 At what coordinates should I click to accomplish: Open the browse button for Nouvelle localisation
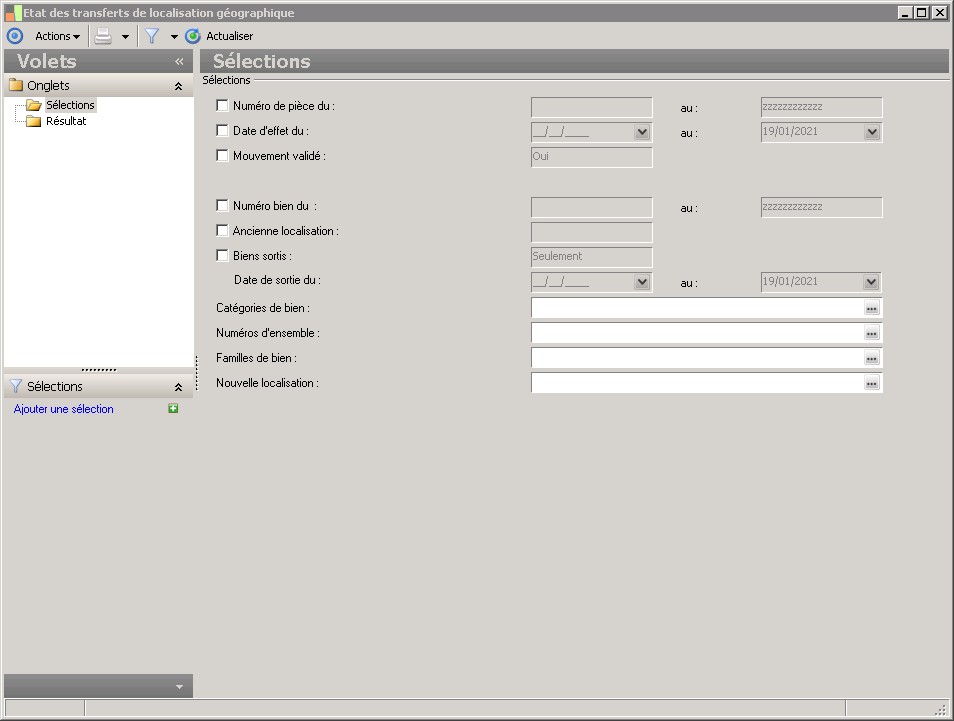click(871, 383)
